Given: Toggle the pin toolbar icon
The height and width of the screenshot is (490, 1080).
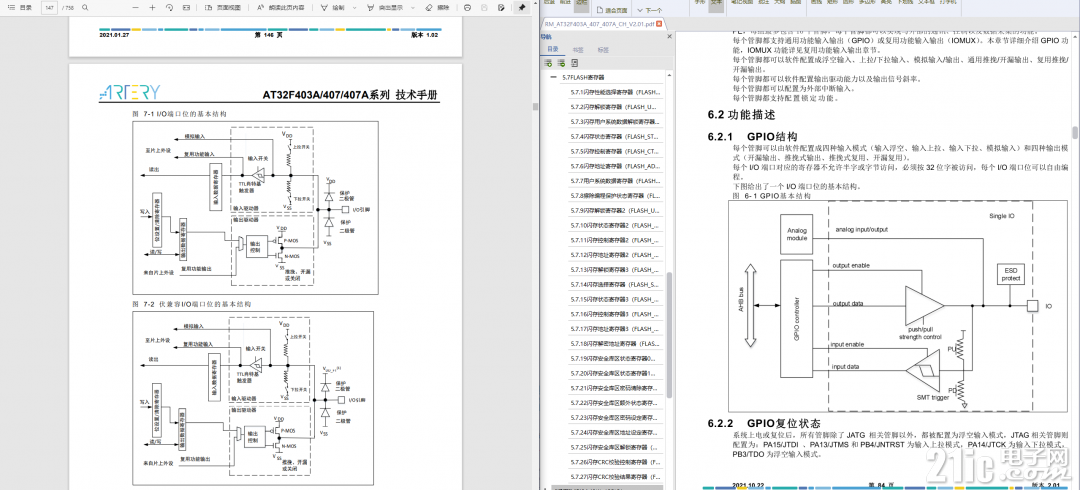Looking at the screenshot, I should click(521, 8).
